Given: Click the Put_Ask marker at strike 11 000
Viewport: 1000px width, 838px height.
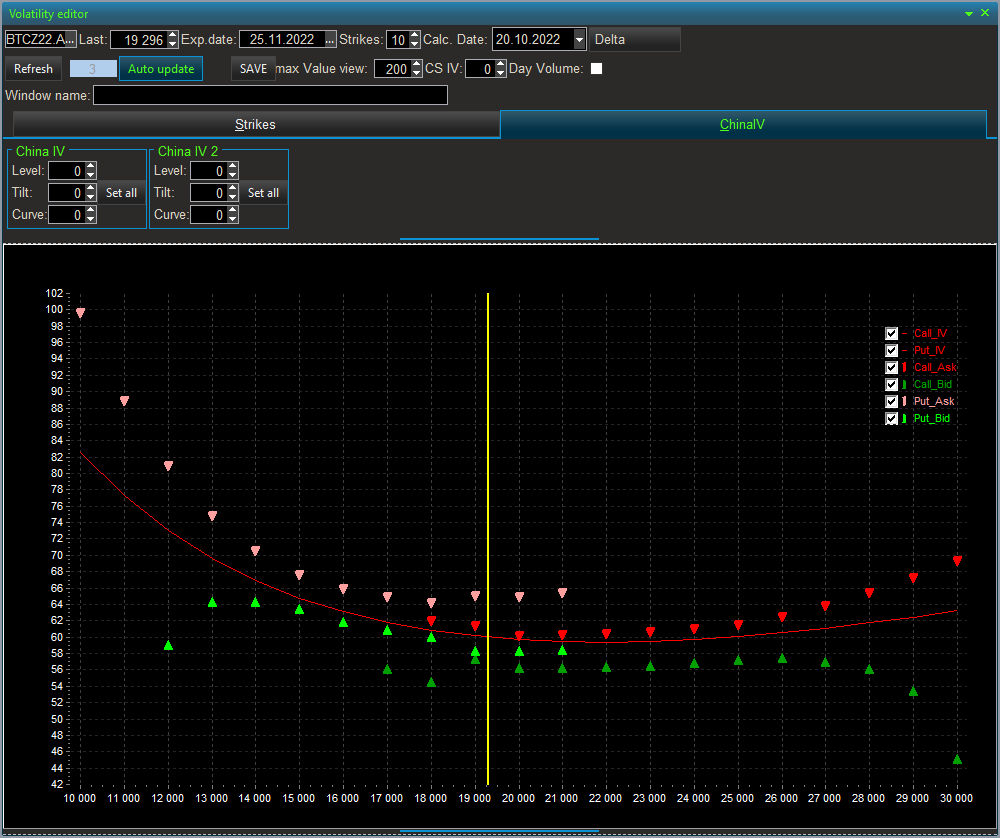Looking at the screenshot, I should coord(124,401).
